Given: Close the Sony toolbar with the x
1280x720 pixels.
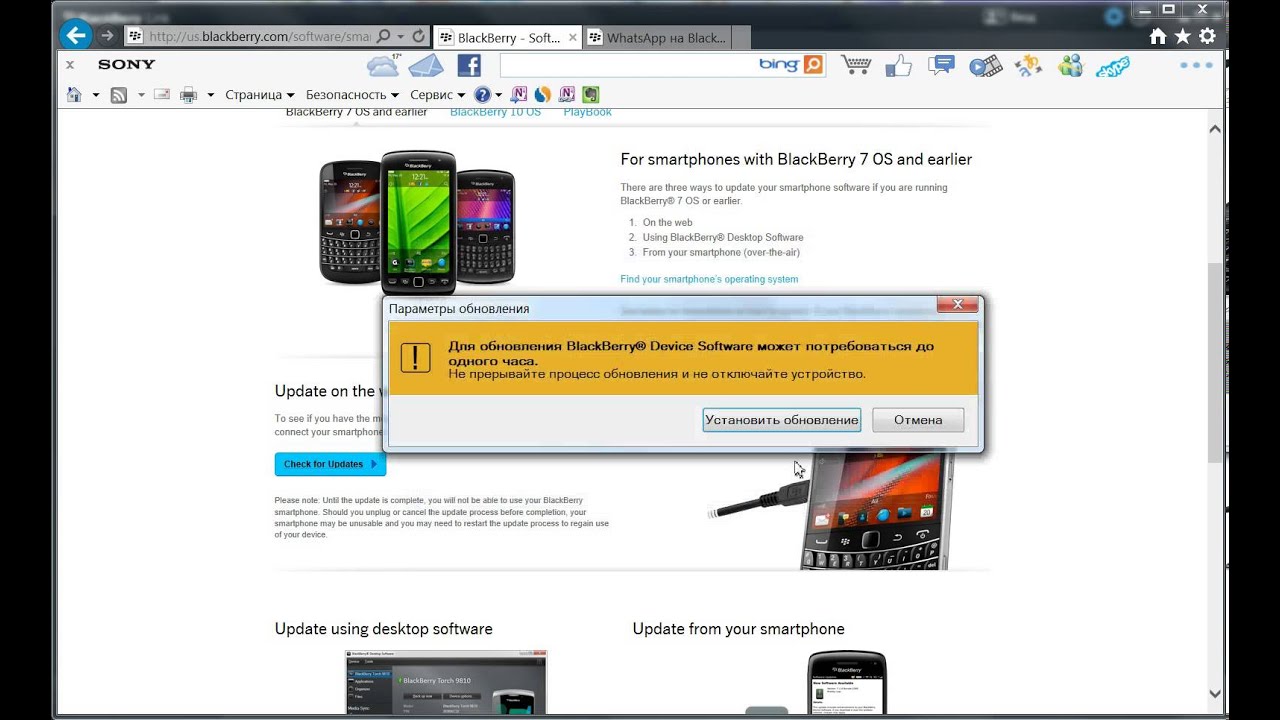Looking at the screenshot, I should [69, 64].
